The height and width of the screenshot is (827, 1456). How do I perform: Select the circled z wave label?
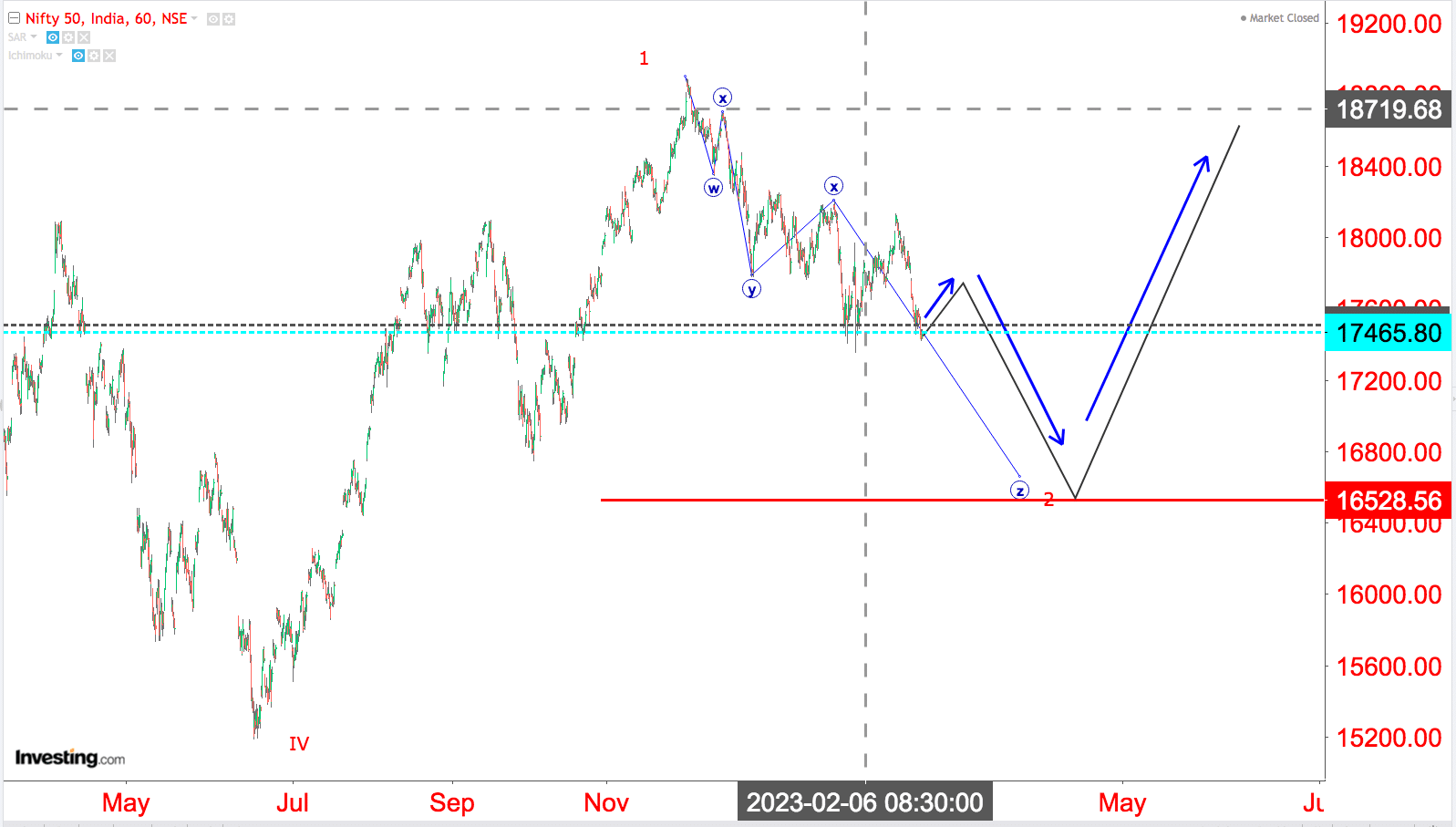point(1019,491)
